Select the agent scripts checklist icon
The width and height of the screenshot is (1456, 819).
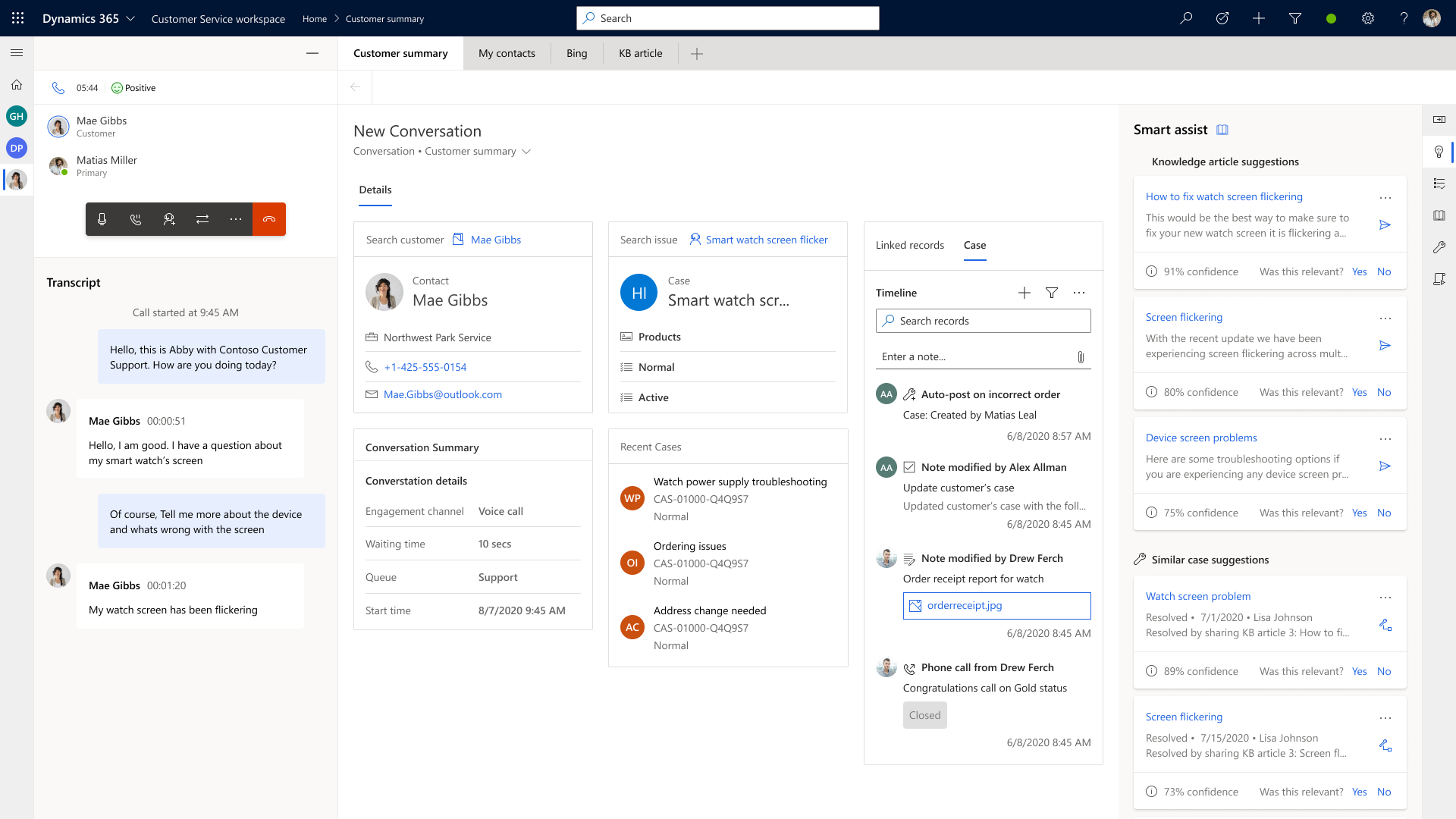tap(1439, 183)
